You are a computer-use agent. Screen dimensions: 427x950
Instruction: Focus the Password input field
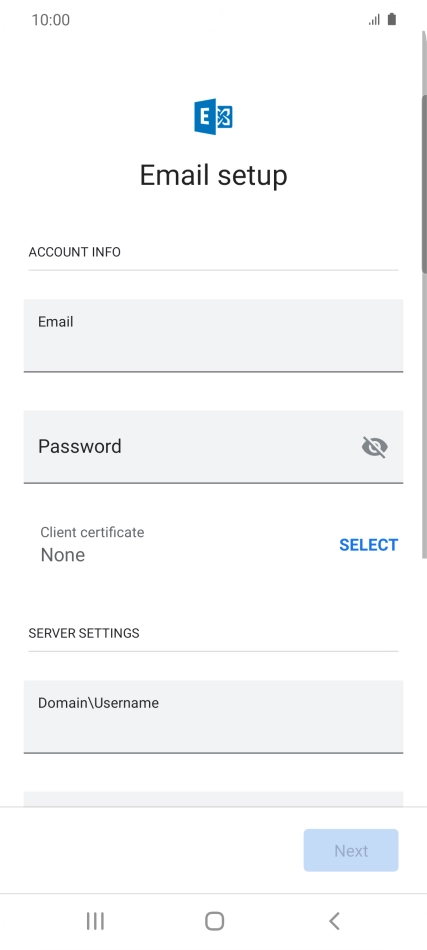click(213, 447)
